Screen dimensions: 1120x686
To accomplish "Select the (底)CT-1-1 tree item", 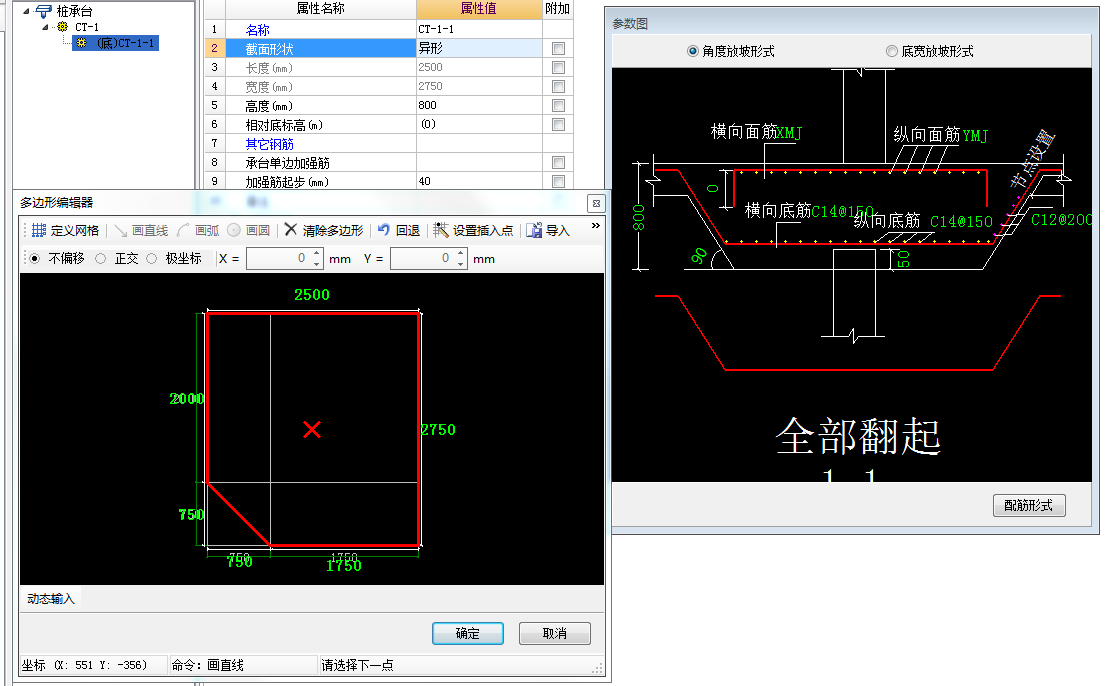I will (116, 43).
